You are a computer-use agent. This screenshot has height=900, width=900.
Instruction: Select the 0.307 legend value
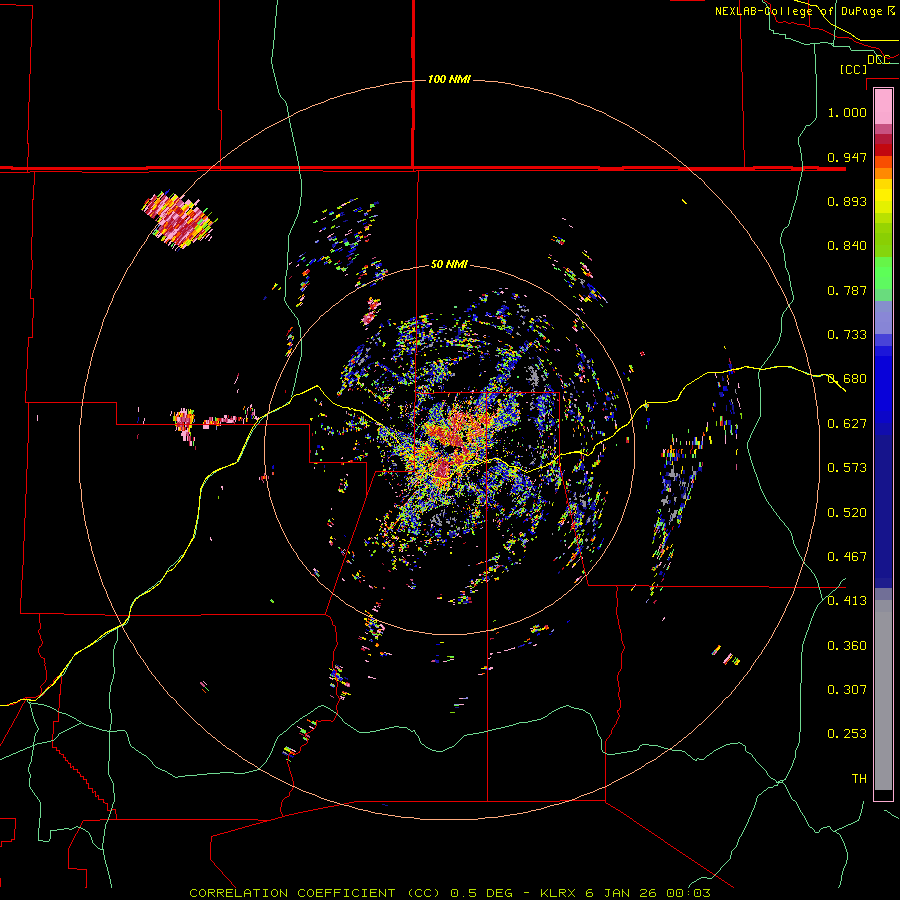click(847, 690)
